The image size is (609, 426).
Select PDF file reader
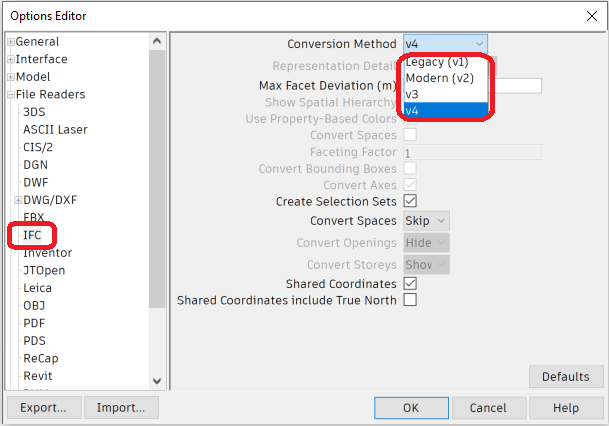tap(34, 323)
